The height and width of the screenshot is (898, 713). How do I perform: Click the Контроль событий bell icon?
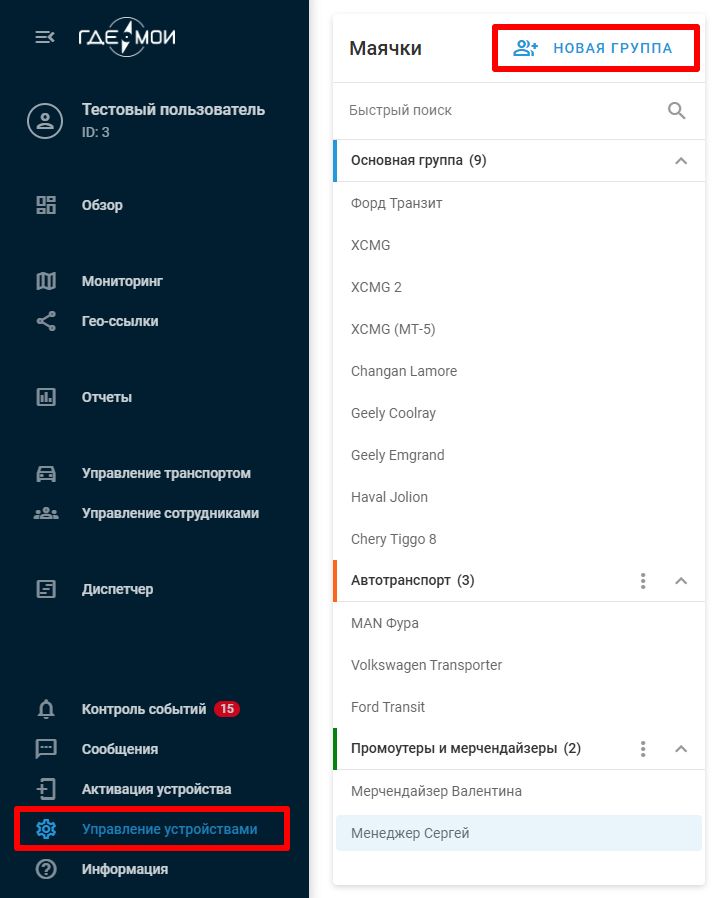(x=45, y=708)
